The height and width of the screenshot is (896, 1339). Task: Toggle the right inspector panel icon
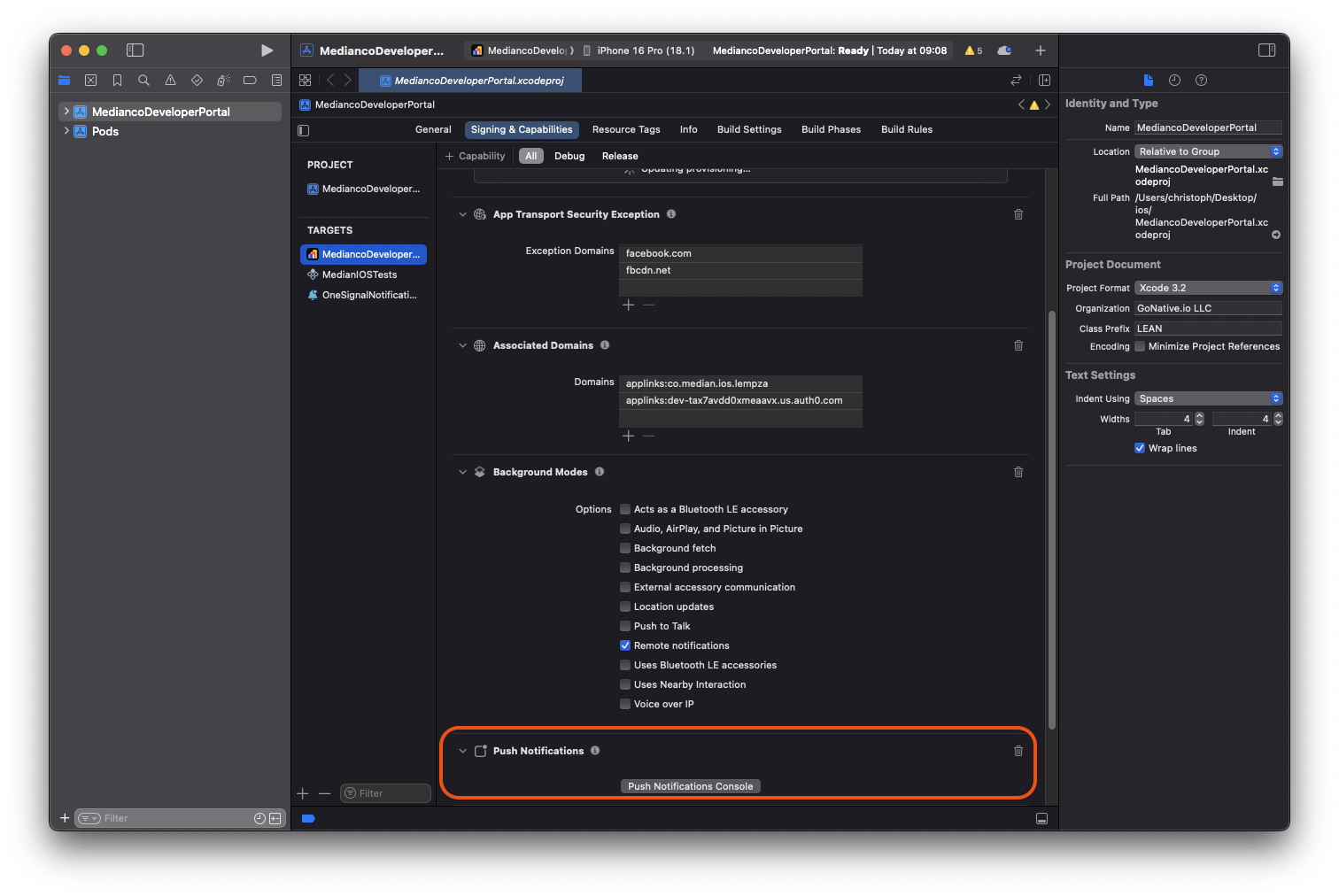click(x=1266, y=50)
